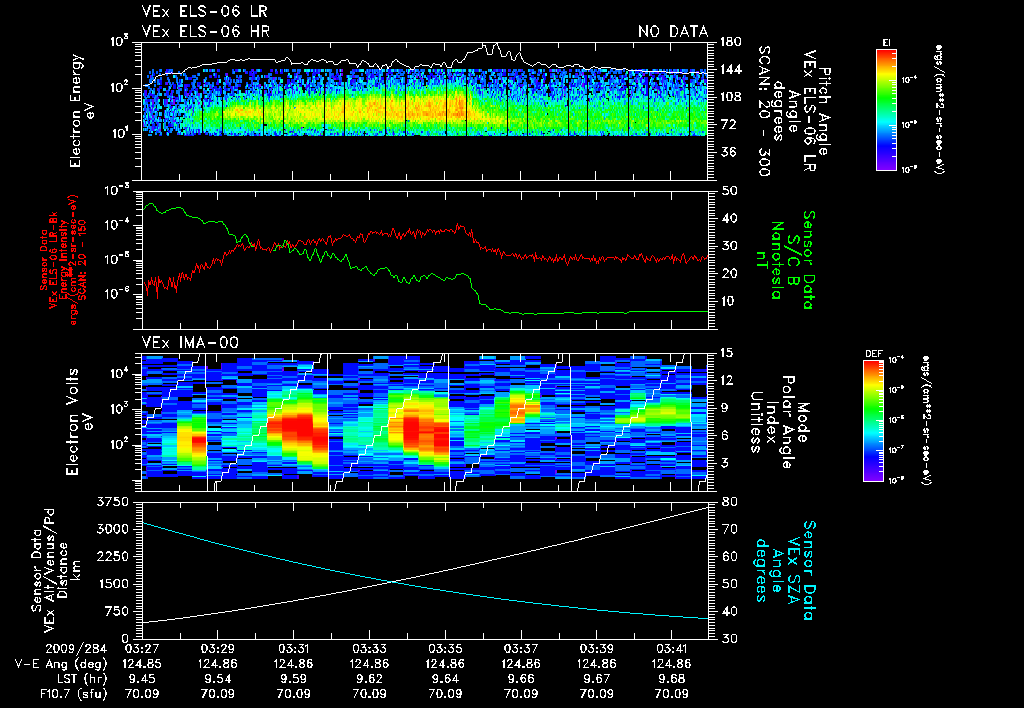Viewport: 1024px width, 708px height.
Task: Click the LST value '9.59'
Action: click(293, 679)
